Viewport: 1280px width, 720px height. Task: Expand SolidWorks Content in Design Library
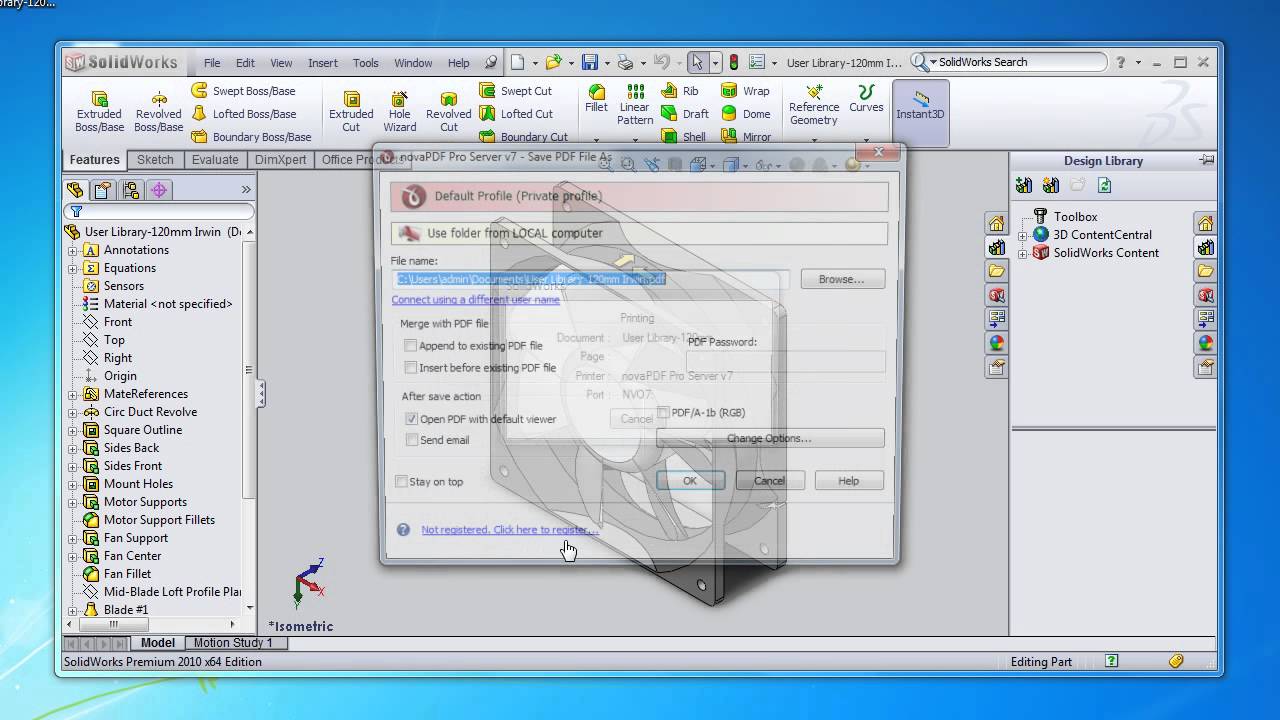coord(1022,254)
